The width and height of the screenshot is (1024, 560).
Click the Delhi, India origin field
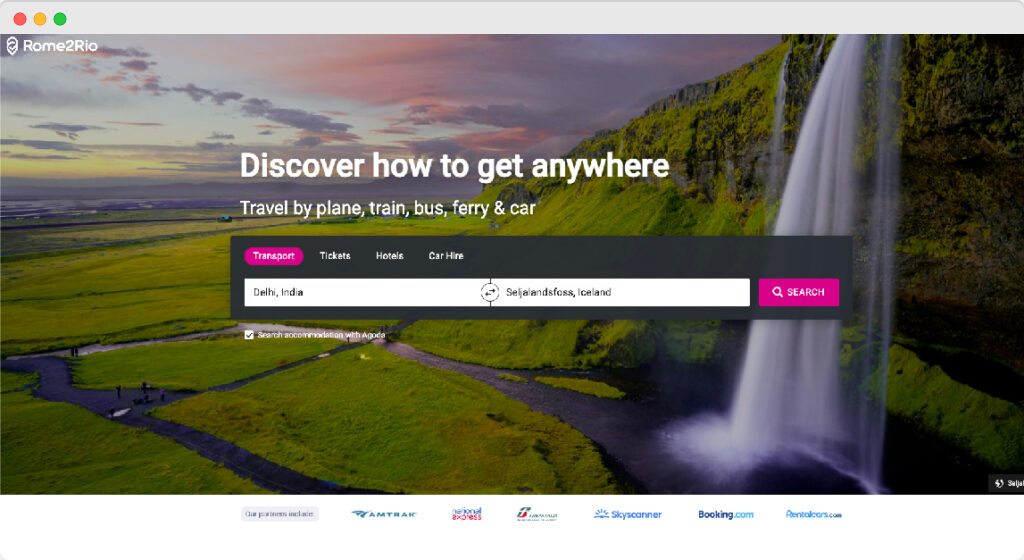click(362, 292)
